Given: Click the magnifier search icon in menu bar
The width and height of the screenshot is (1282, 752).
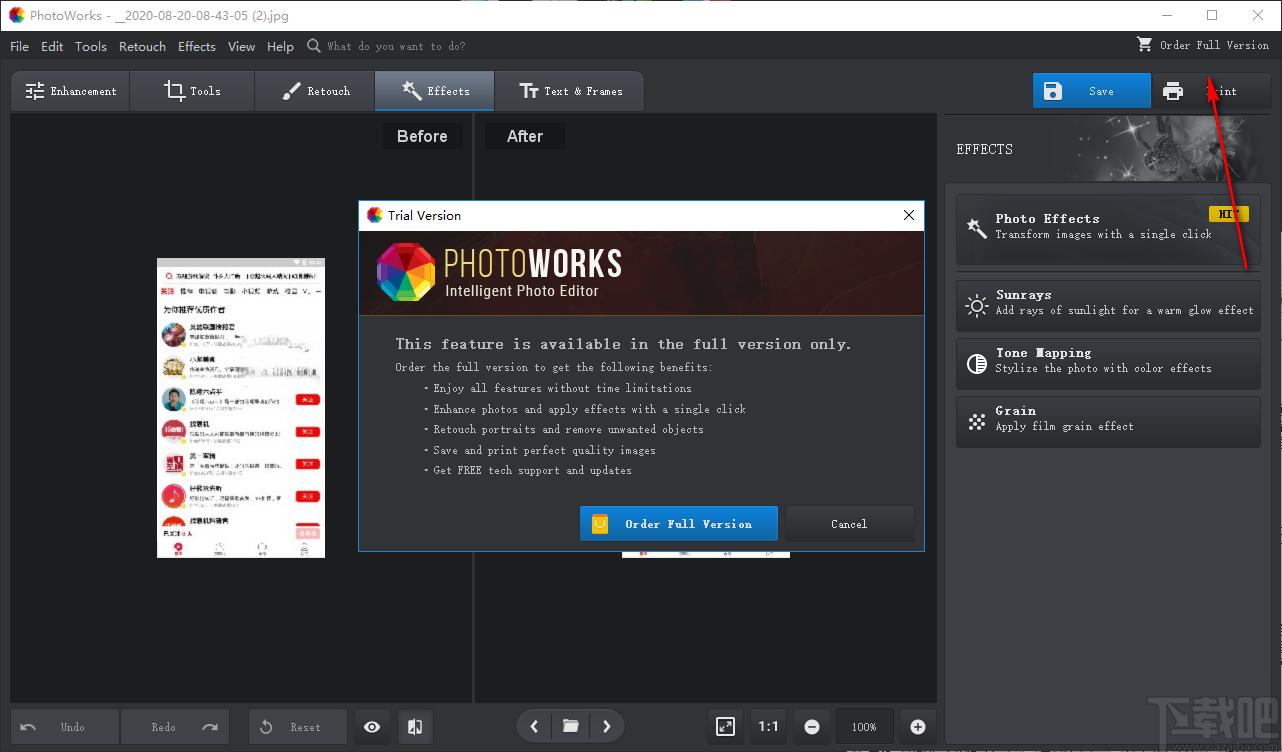Looking at the screenshot, I should tap(314, 46).
